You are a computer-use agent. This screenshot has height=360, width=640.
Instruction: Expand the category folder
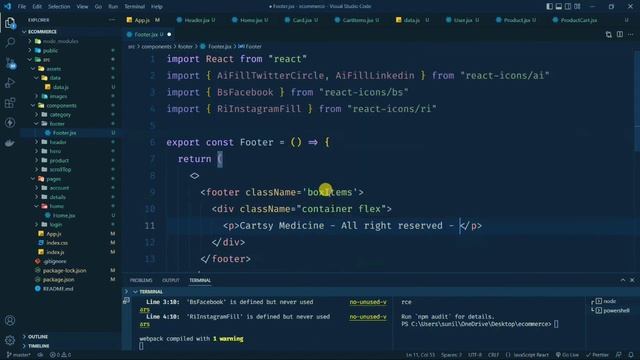pyautogui.click(x=60, y=115)
